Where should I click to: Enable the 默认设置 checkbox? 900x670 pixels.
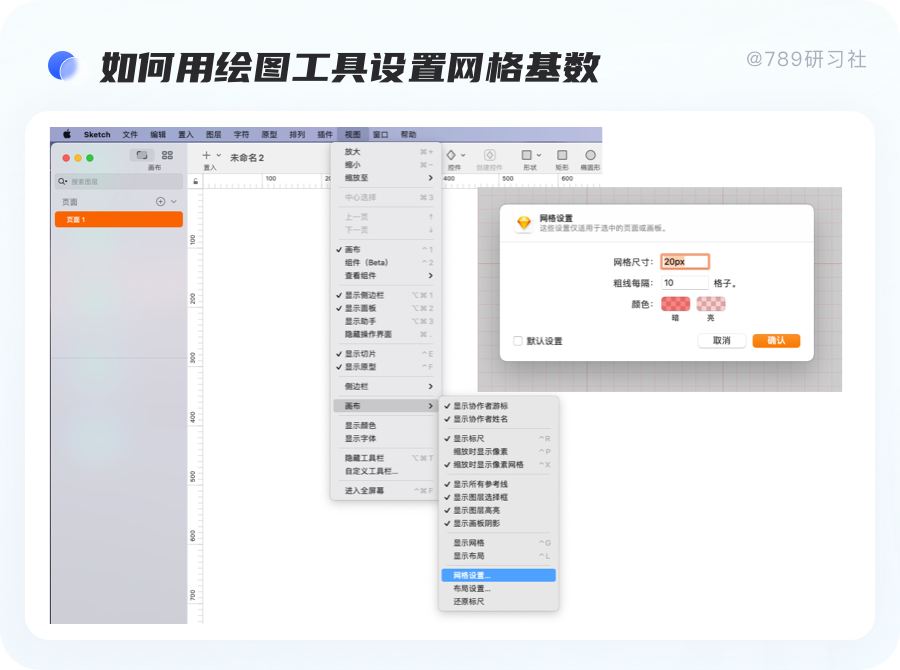tap(518, 341)
